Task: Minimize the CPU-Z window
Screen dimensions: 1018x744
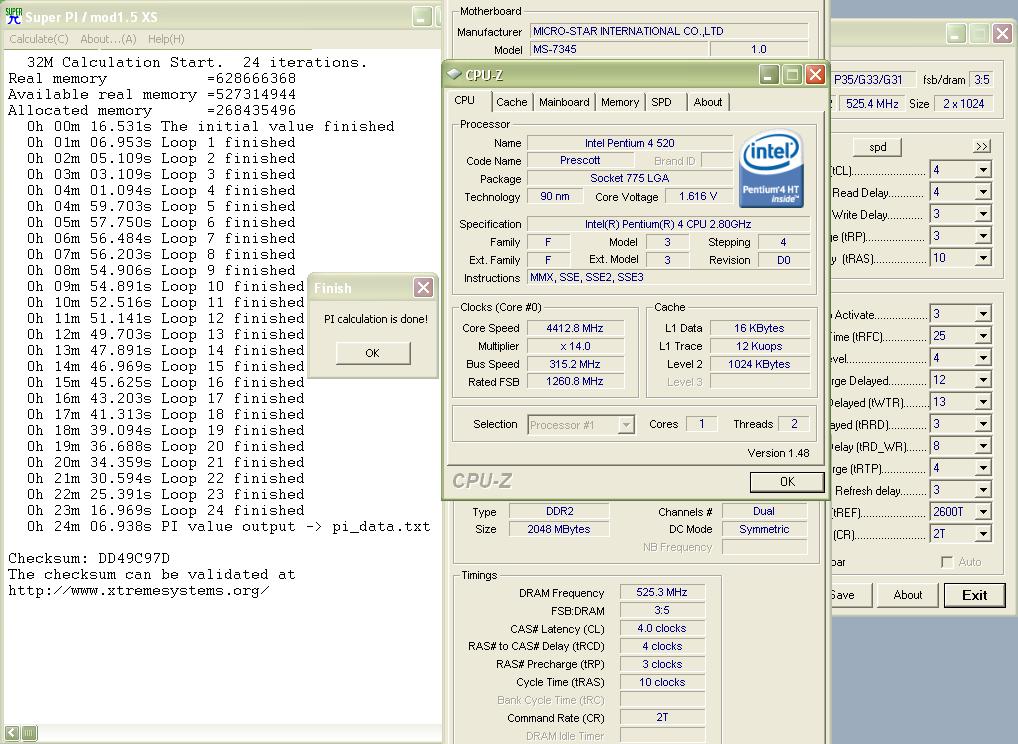Action: (x=769, y=75)
